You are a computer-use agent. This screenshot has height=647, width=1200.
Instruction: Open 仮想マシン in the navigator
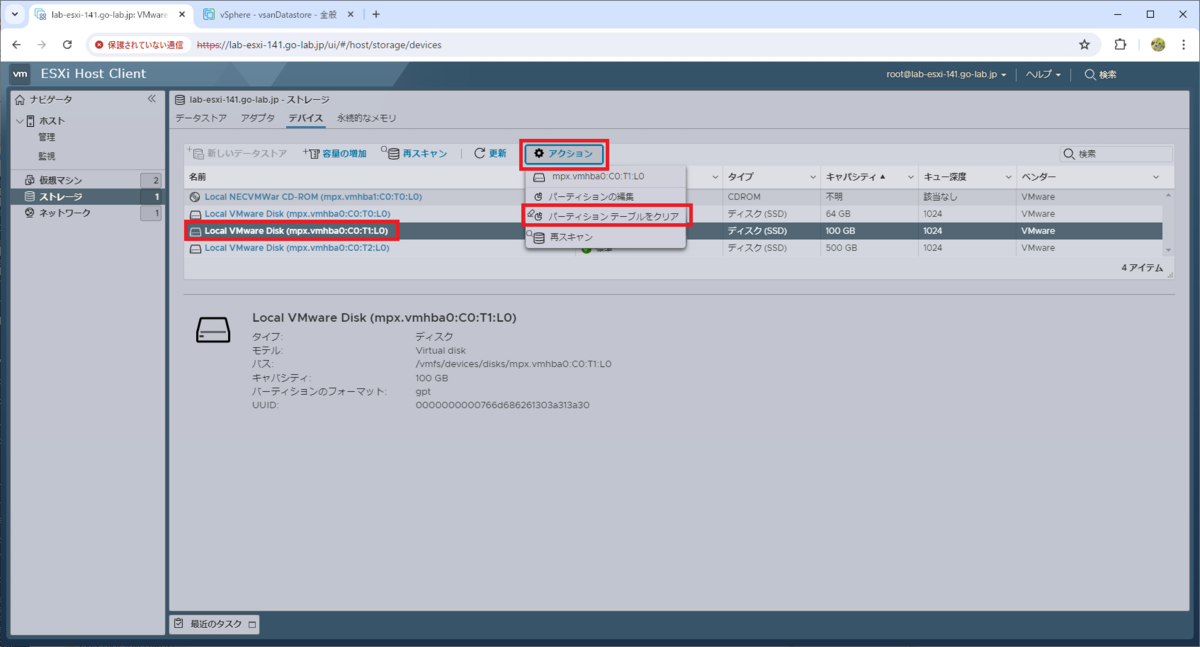point(61,180)
